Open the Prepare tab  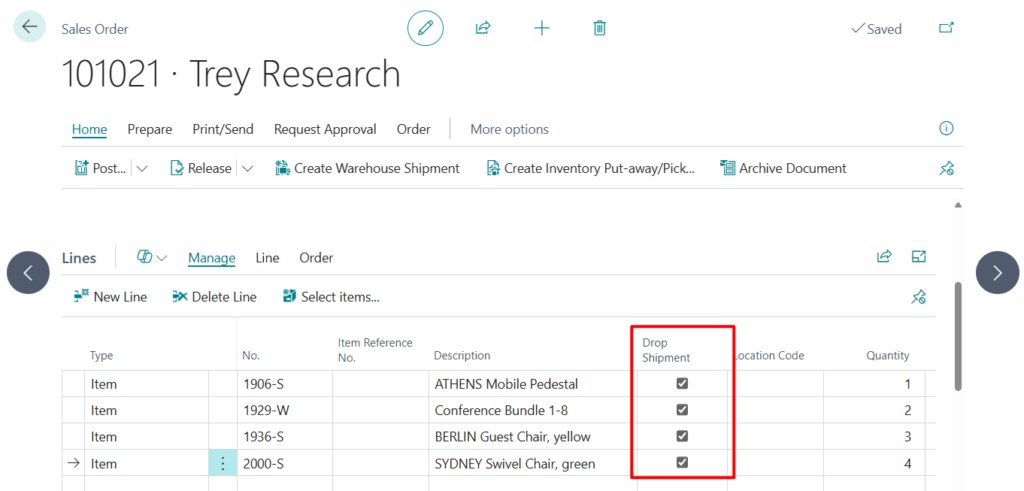pyautogui.click(x=150, y=129)
